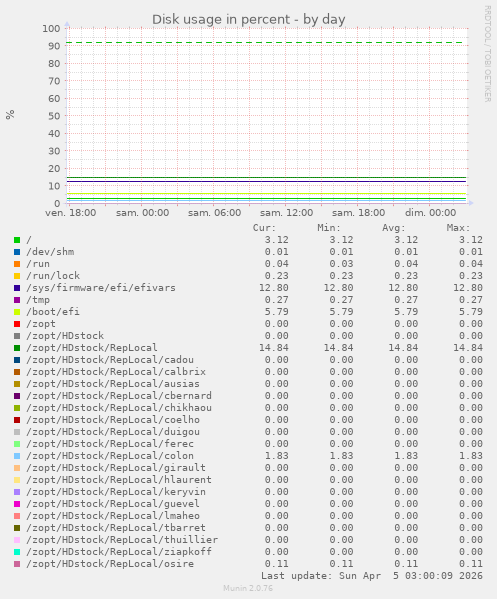Click the green swatch for /
Image resolution: width=497 pixels, height=599 pixels.
pos(17,240)
